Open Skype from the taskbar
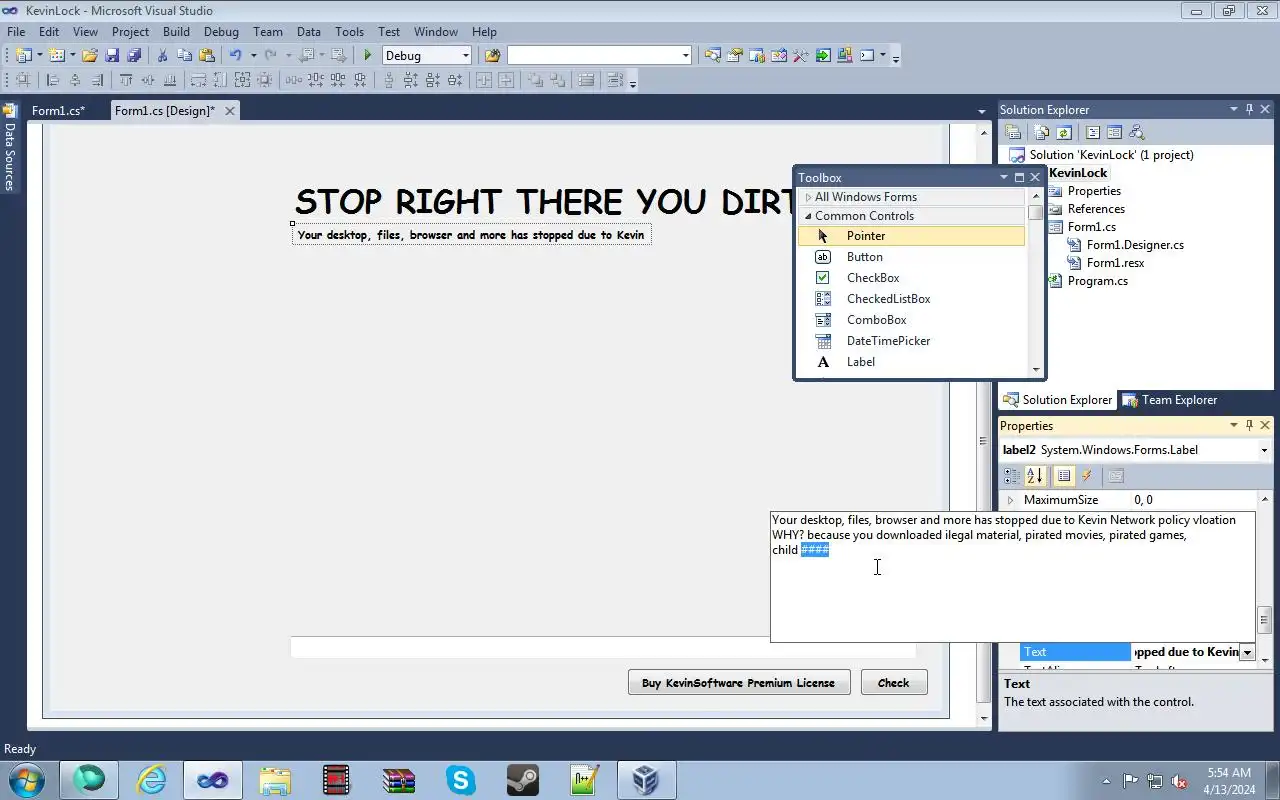The width and height of the screenshot is (1280, 800). coord(461,780)
